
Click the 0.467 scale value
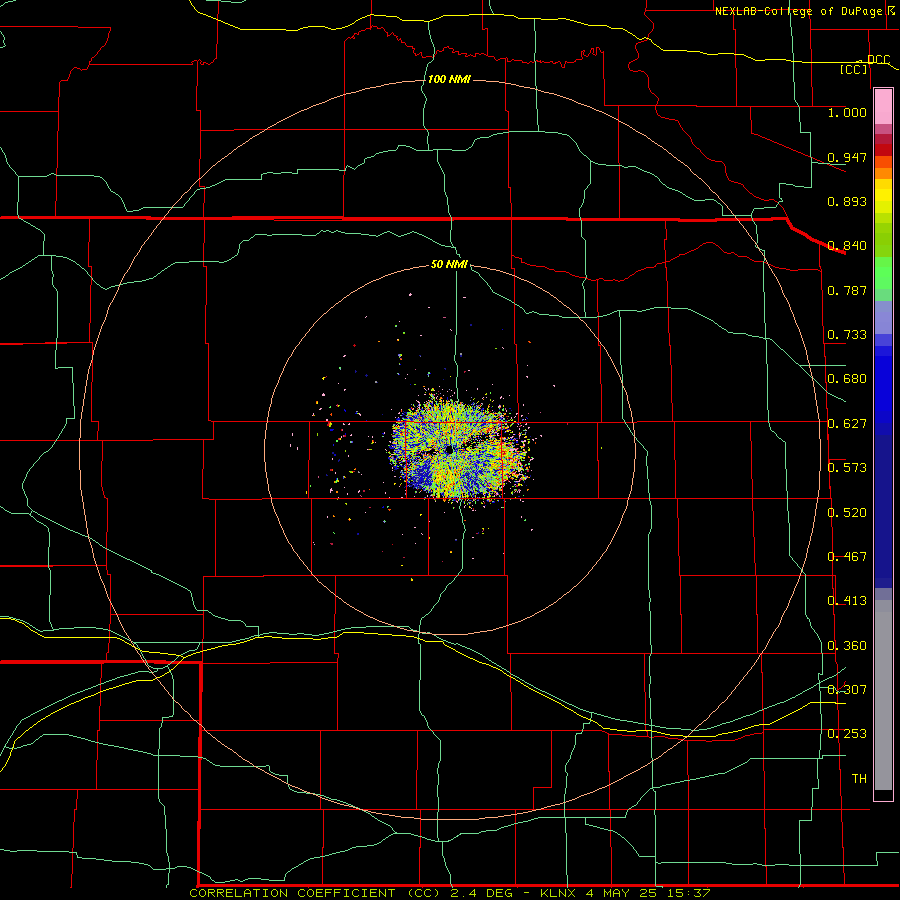coord(847,557)
